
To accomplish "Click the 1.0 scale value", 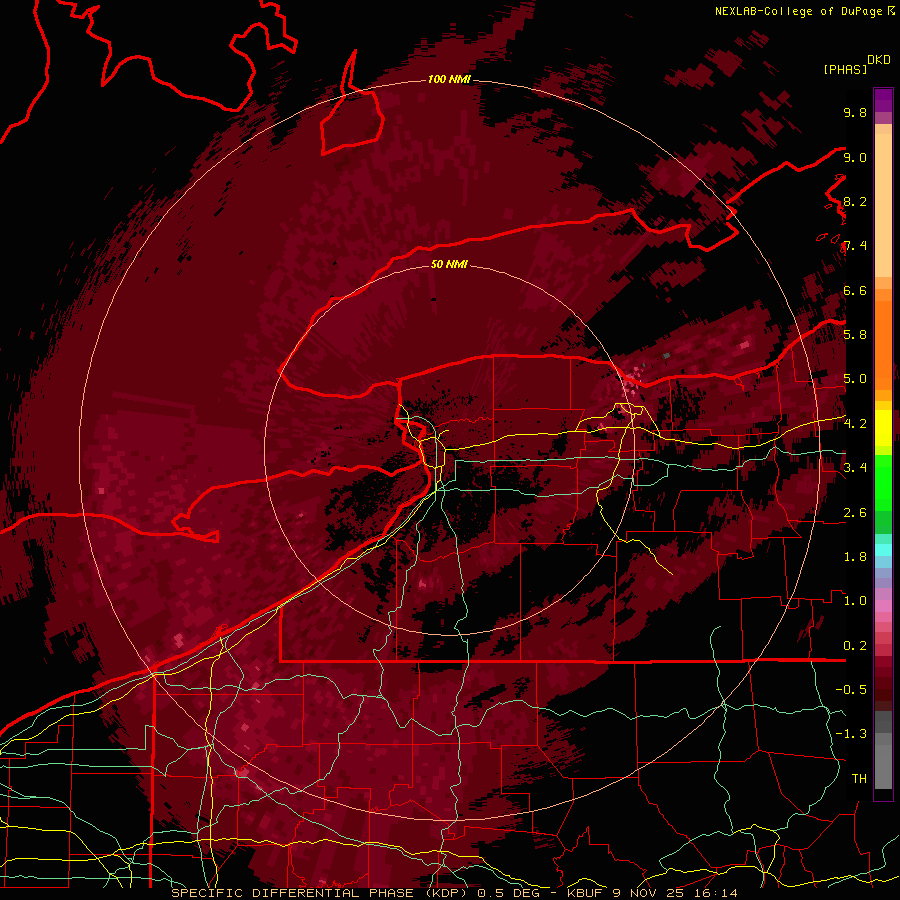I will [x=855, y=601].
